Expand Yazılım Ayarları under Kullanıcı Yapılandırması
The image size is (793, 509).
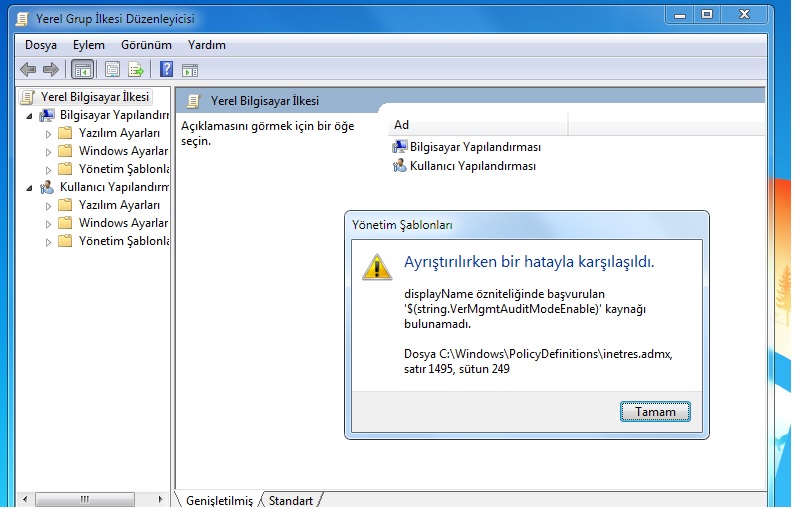click(x=48, y=206)
